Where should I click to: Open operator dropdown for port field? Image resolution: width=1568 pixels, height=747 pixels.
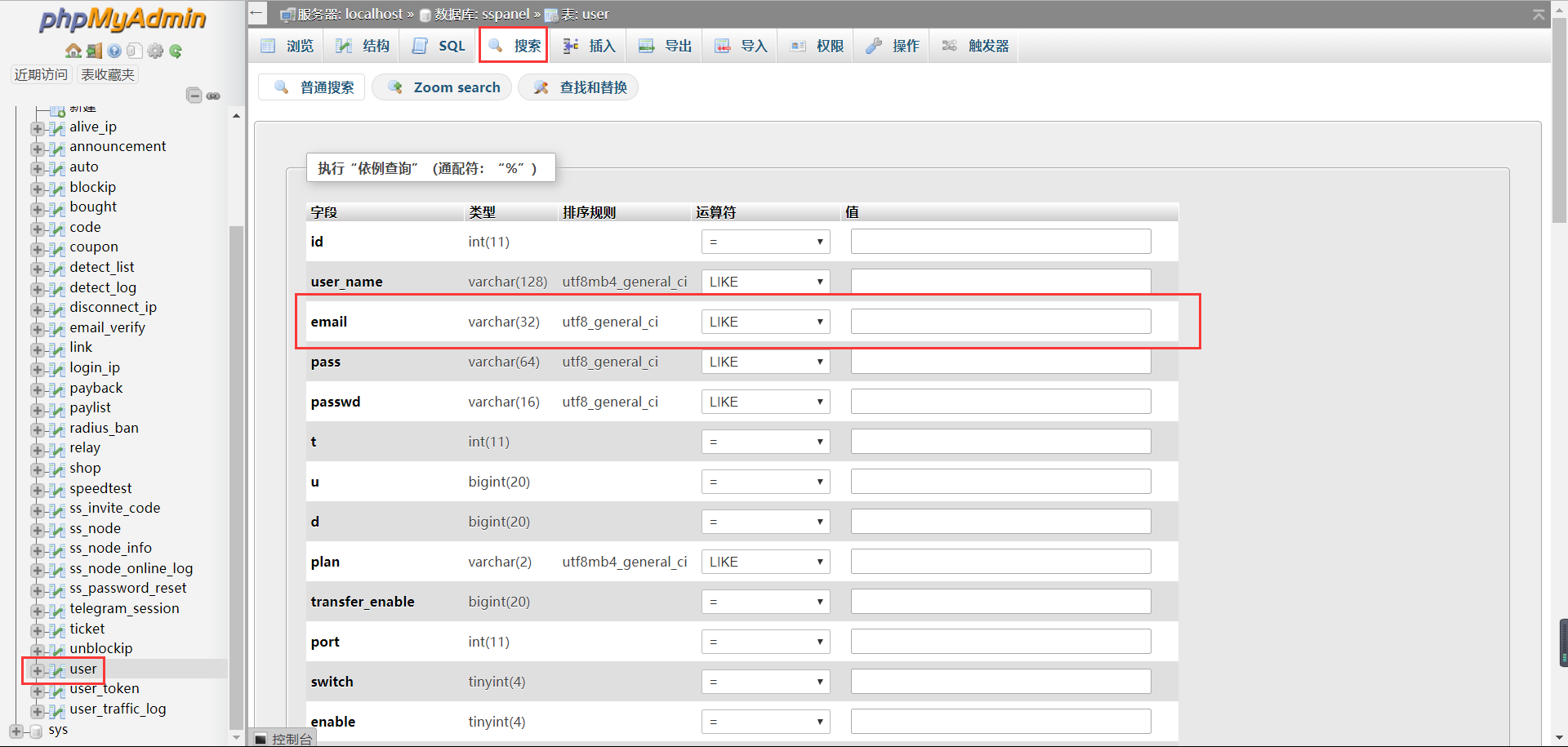pyautogui.click(x=766, y=642)
